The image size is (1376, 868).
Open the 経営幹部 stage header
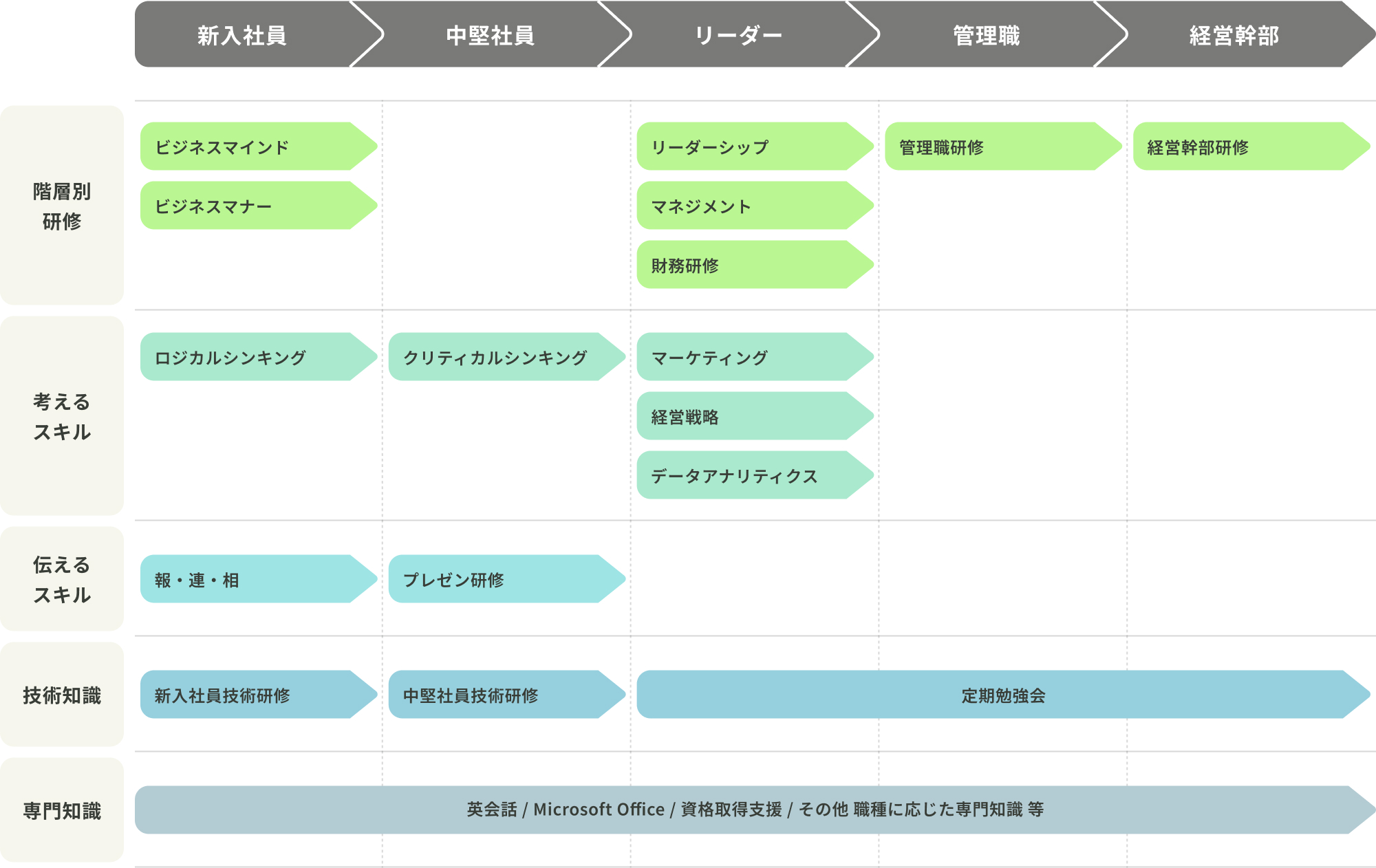1234,34
